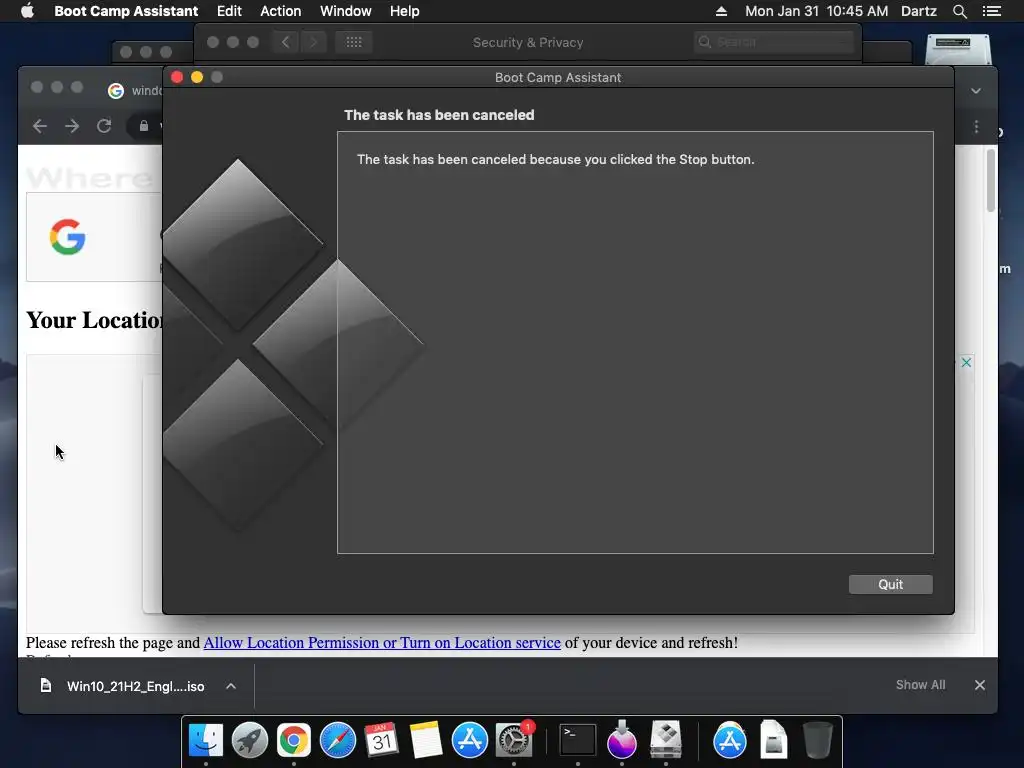Open Boot Camp Assistant Dock icon
Screen dimensions: 1024x768
coord(666,739)
